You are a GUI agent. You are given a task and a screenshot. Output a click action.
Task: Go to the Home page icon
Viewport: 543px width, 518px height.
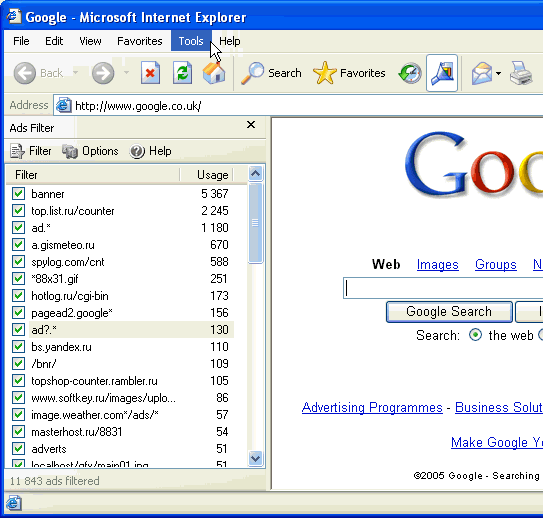[x=214, y=73]
